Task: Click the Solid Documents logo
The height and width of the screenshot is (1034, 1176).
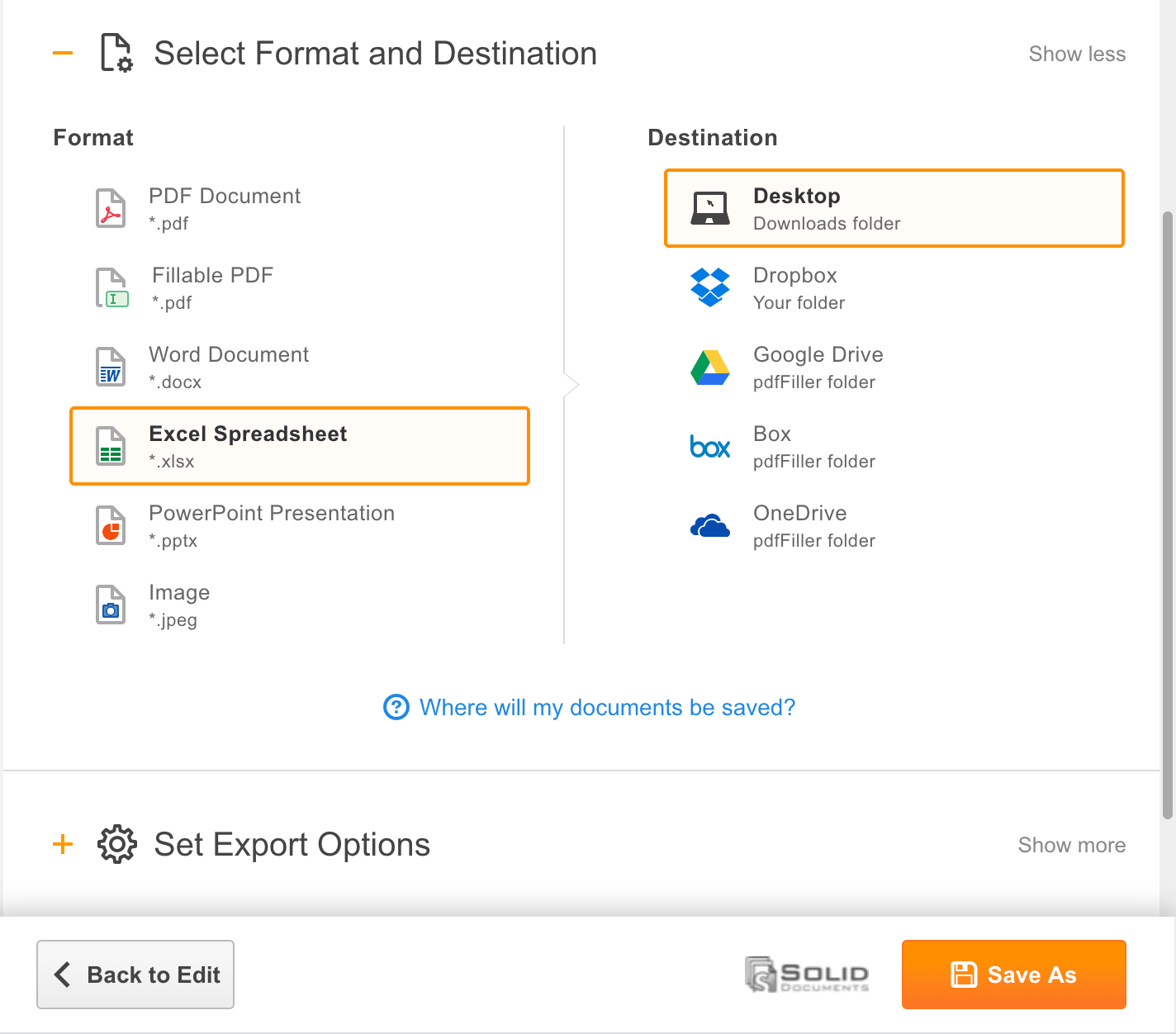Action: pos(807,975)
